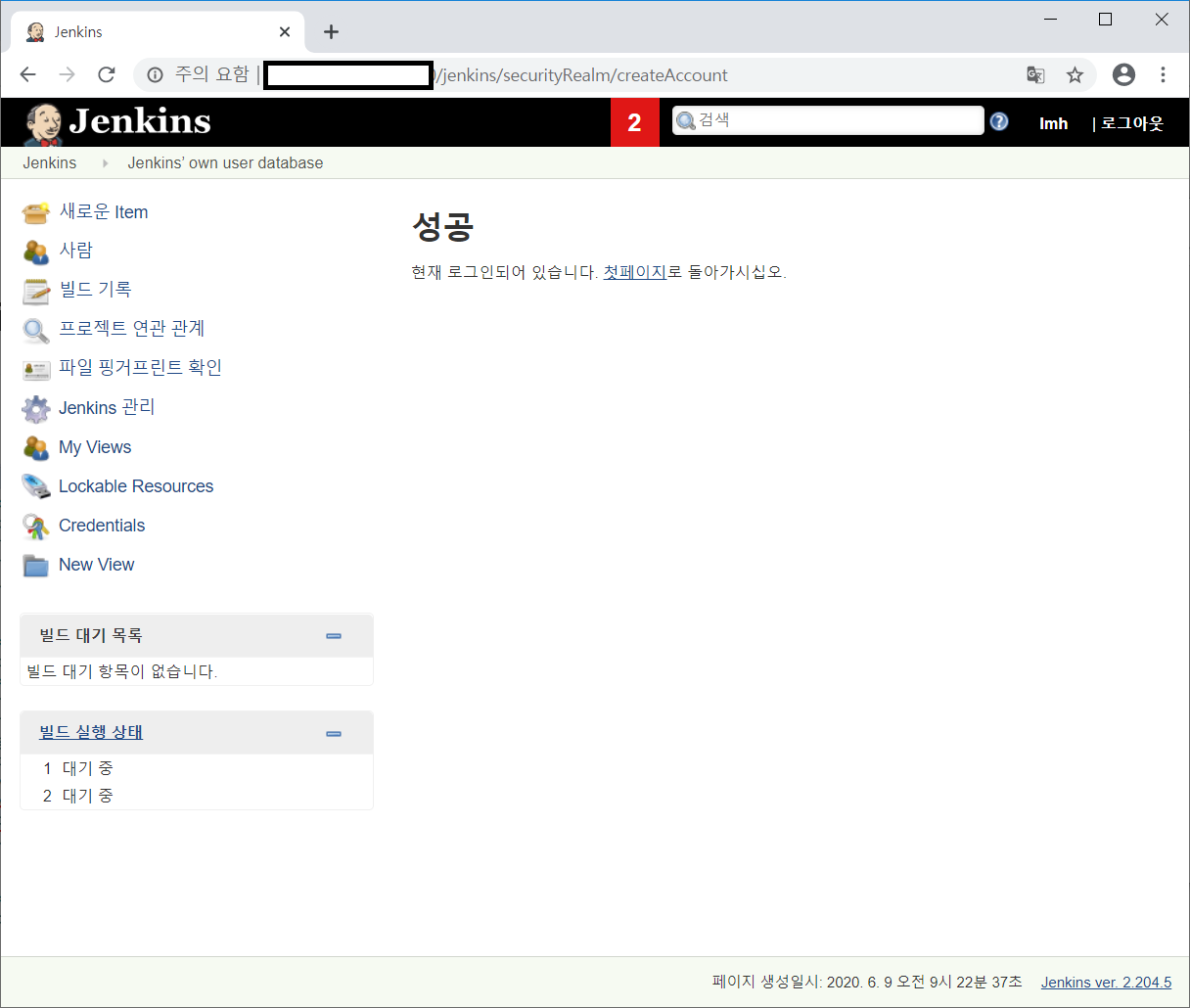Open 파일 핑거프린트 확인 link
This screenshot has width=1190, height=1008.
pyautogui.click(x=140, y=368)
